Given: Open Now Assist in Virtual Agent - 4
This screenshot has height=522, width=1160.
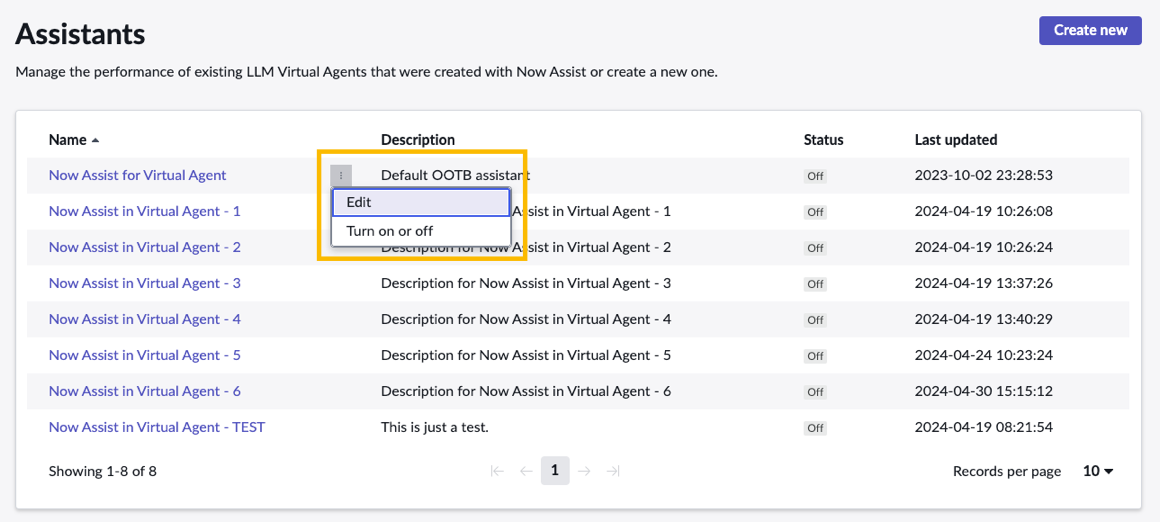Looking at the screenshot, I should 144,319.
